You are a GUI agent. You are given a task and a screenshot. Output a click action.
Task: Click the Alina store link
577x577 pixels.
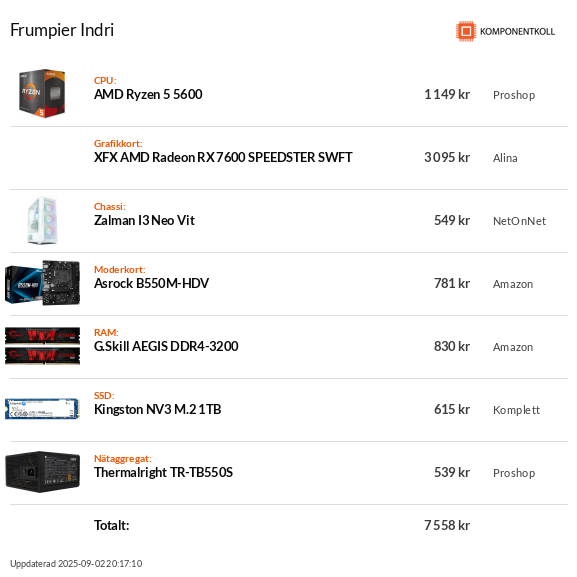505,158
